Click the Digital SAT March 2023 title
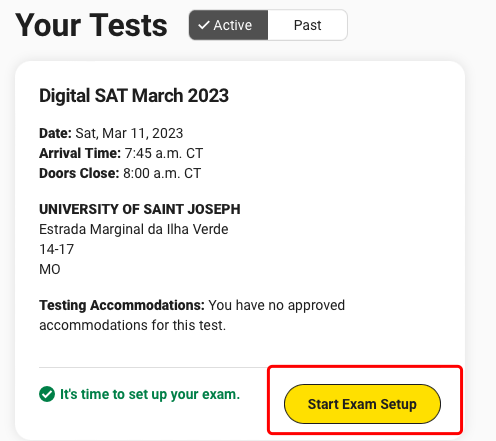The image size is (496, 441). pyautogui.click(x=134, y=96)
